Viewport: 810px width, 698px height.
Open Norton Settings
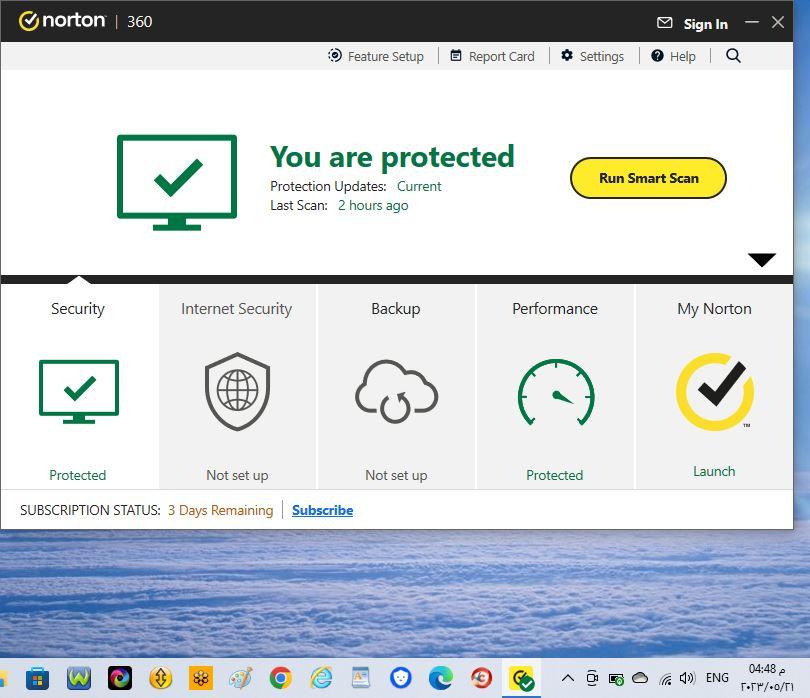(593, 56)
